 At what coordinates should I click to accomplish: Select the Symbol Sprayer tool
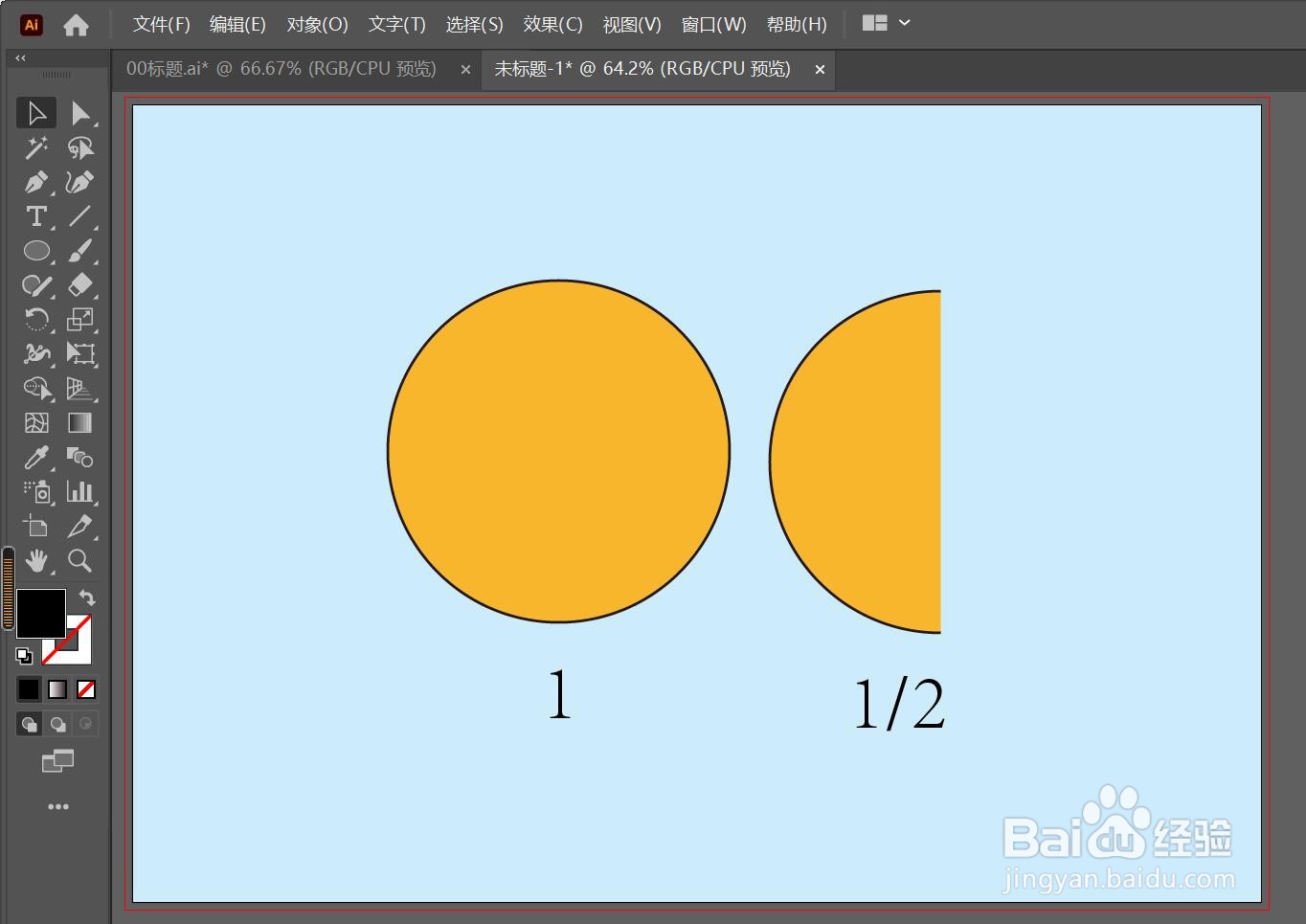(36, 492)
